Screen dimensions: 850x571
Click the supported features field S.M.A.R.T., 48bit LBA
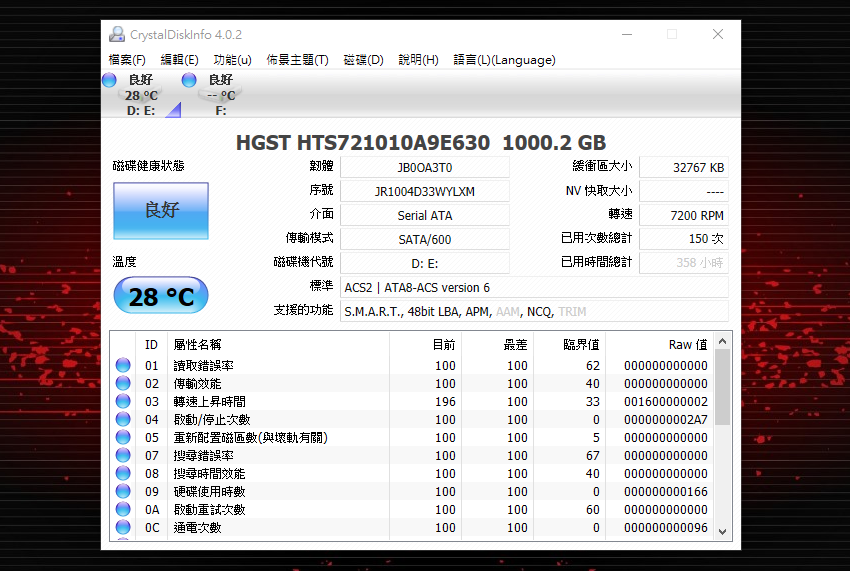point(534,311)
